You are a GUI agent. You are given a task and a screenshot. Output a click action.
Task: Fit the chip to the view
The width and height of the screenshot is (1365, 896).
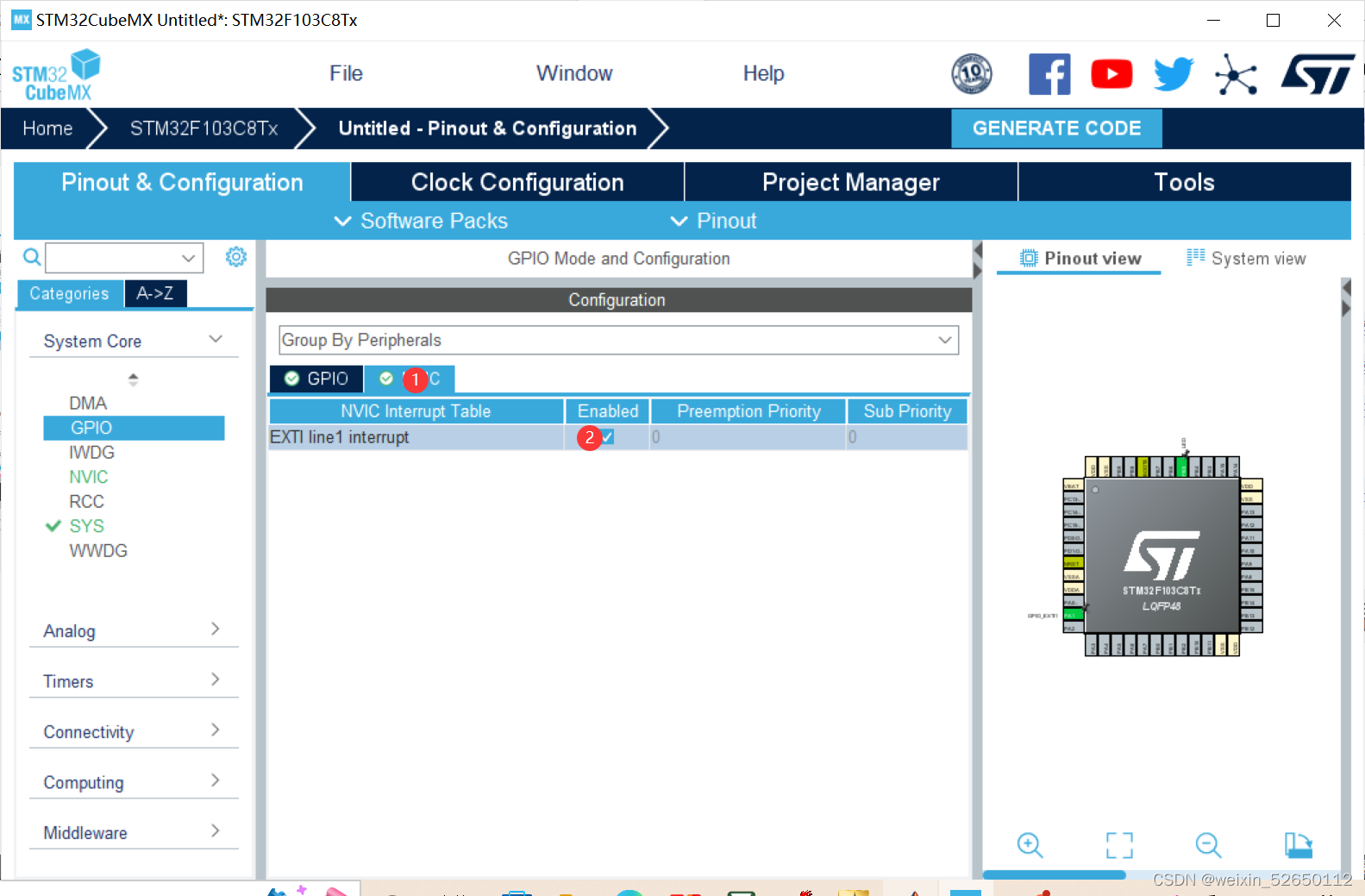pyautogui.click(x=1119, y=845)
